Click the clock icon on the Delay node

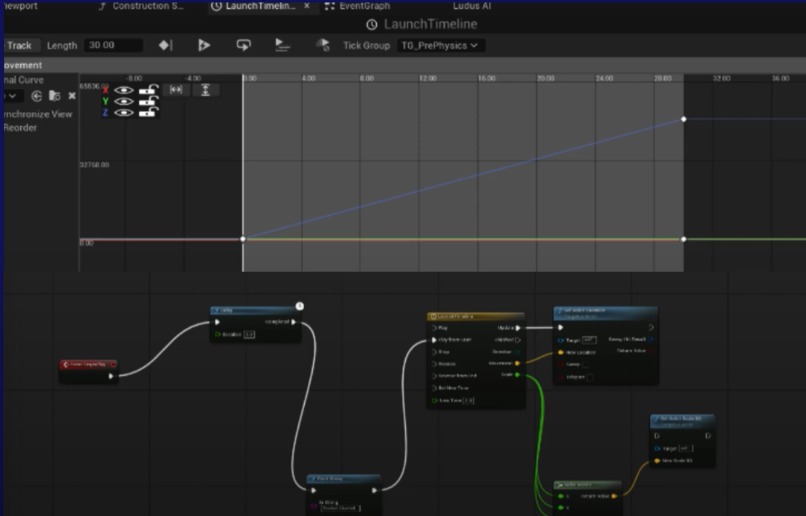point(299,306)
